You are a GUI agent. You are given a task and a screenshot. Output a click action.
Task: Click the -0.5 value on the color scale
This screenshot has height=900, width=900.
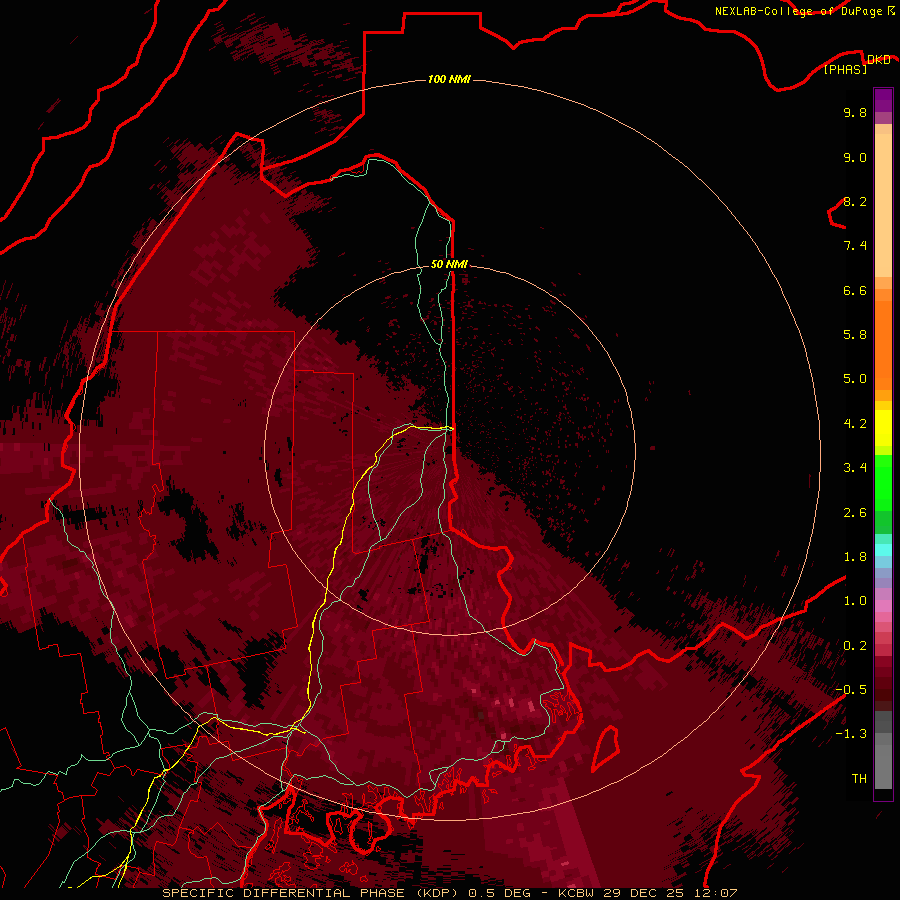coord(851,690)
